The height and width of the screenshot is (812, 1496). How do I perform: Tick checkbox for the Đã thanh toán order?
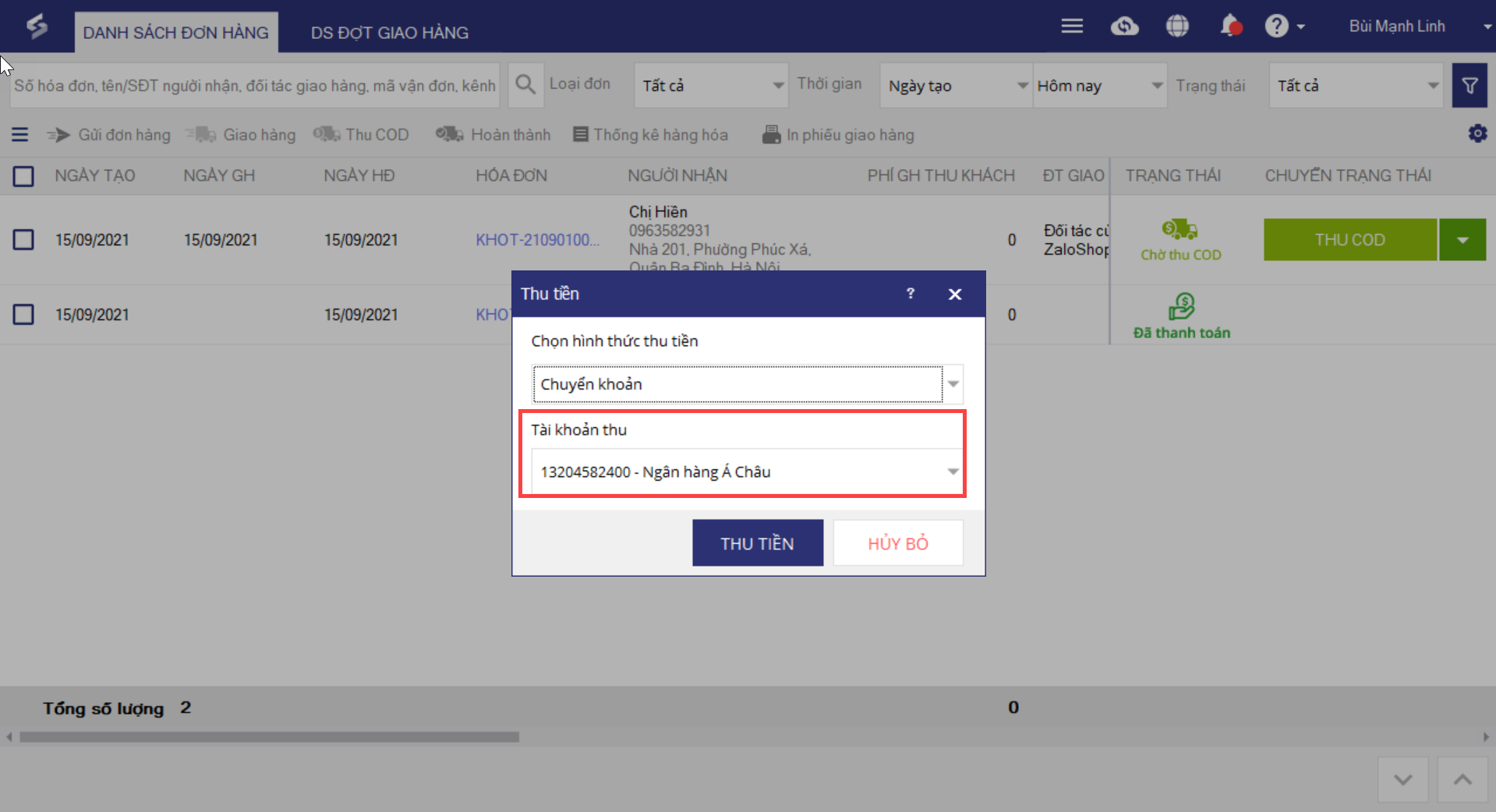(x=23, y=315)
